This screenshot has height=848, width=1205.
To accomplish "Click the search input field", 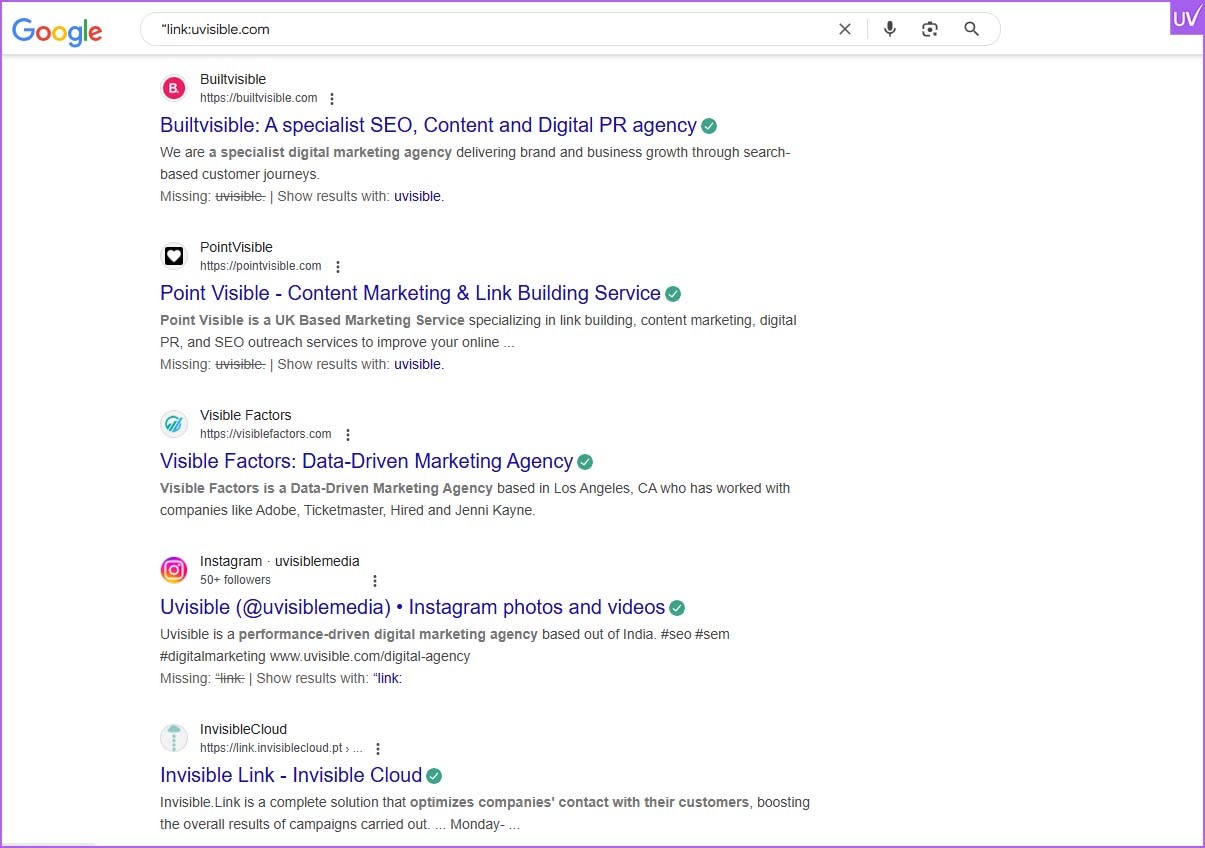I will [x=495, y=29].
